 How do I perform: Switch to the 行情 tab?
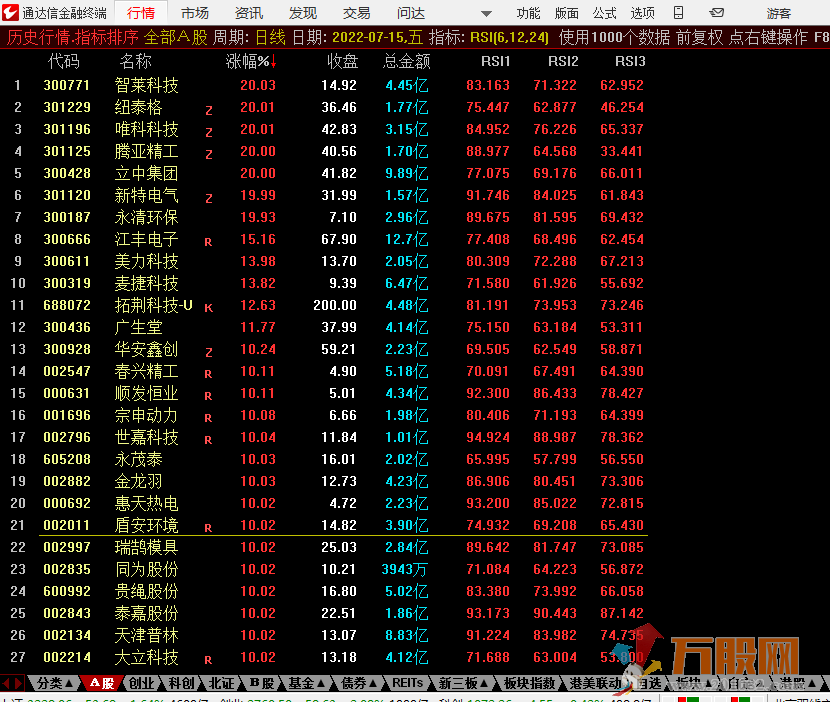[x=141, y=13]
